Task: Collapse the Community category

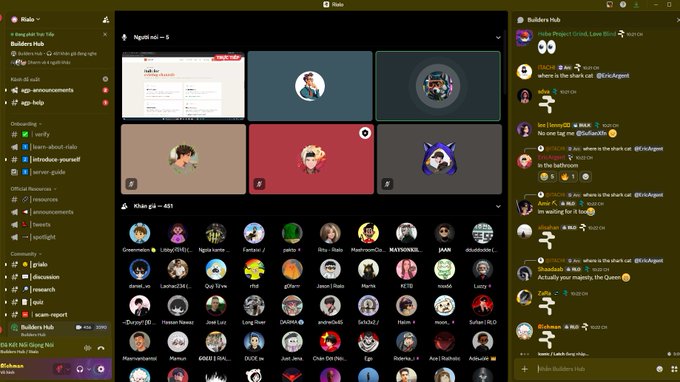Action: pos(26,254)
